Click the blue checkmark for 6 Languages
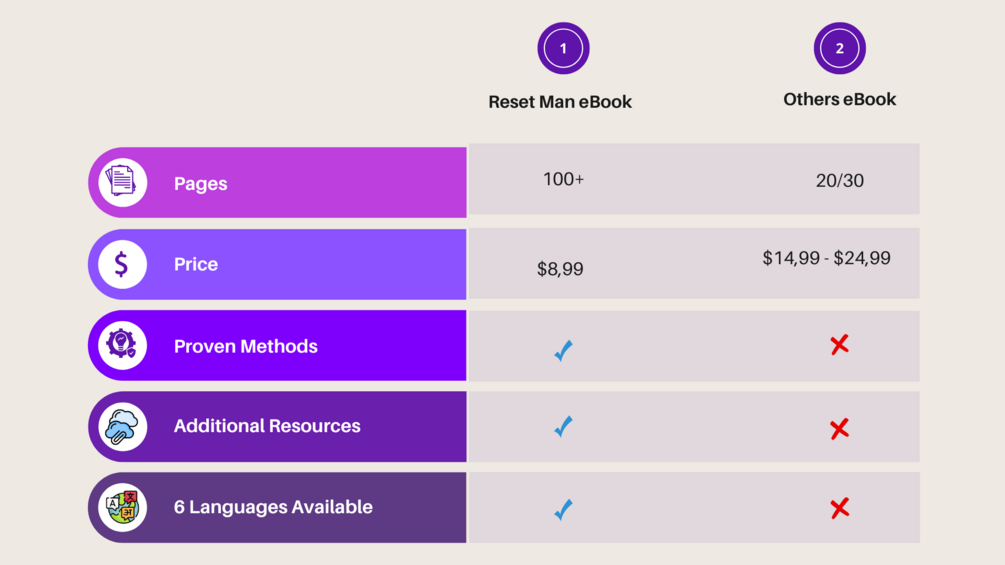 563,509
